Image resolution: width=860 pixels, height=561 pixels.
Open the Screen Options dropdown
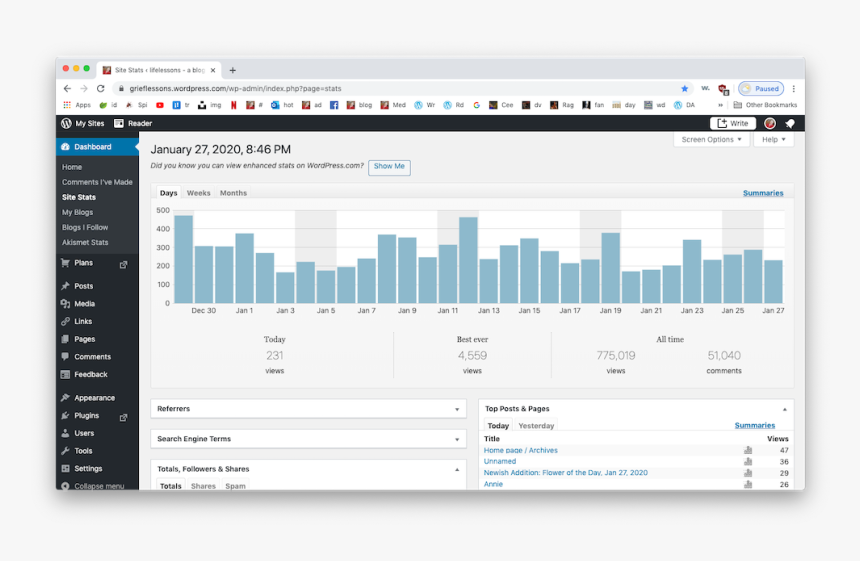712,140
